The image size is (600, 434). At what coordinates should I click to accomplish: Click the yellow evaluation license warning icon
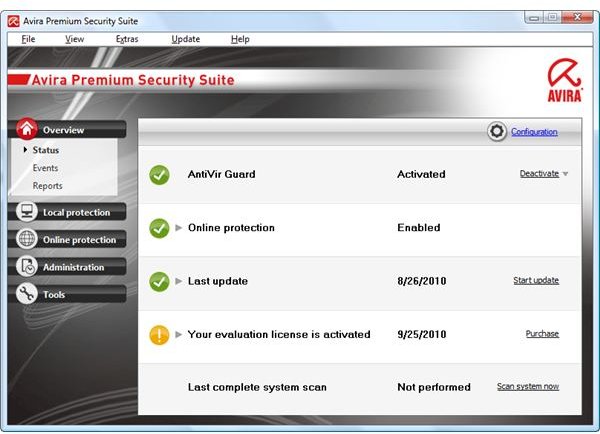pos(159,335)
